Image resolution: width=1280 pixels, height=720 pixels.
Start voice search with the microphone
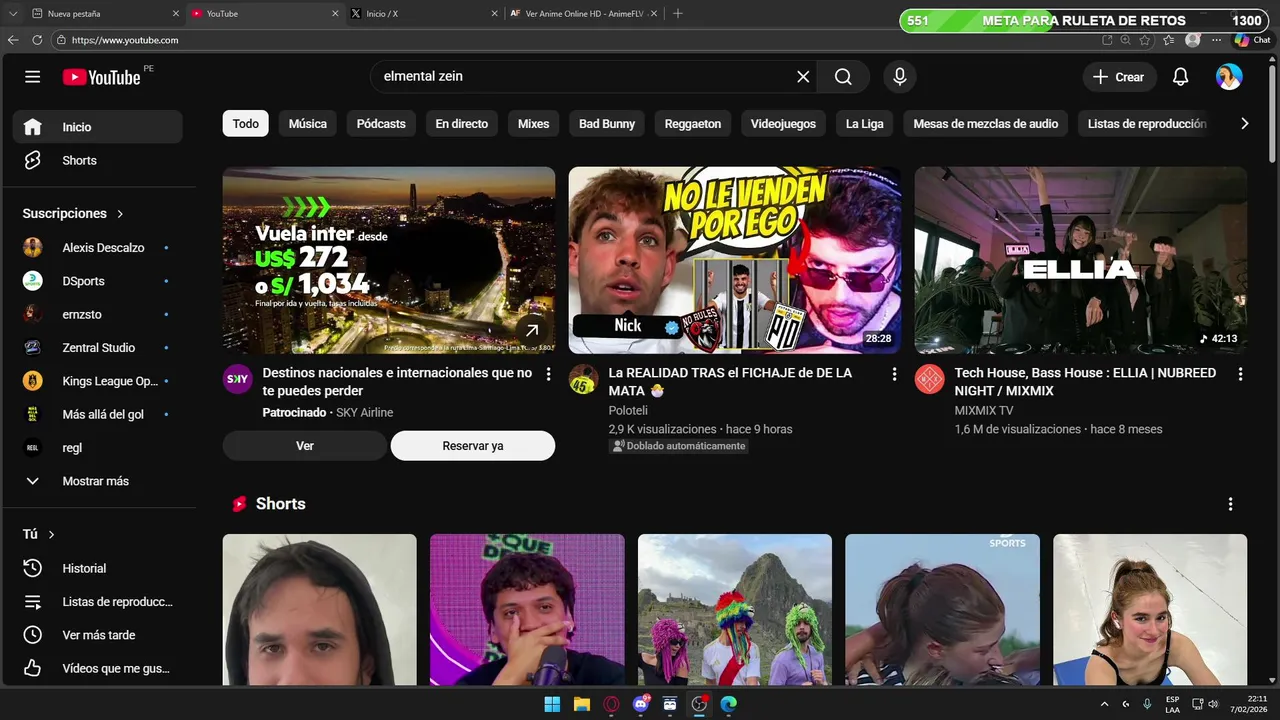click(x=900, y=77)
